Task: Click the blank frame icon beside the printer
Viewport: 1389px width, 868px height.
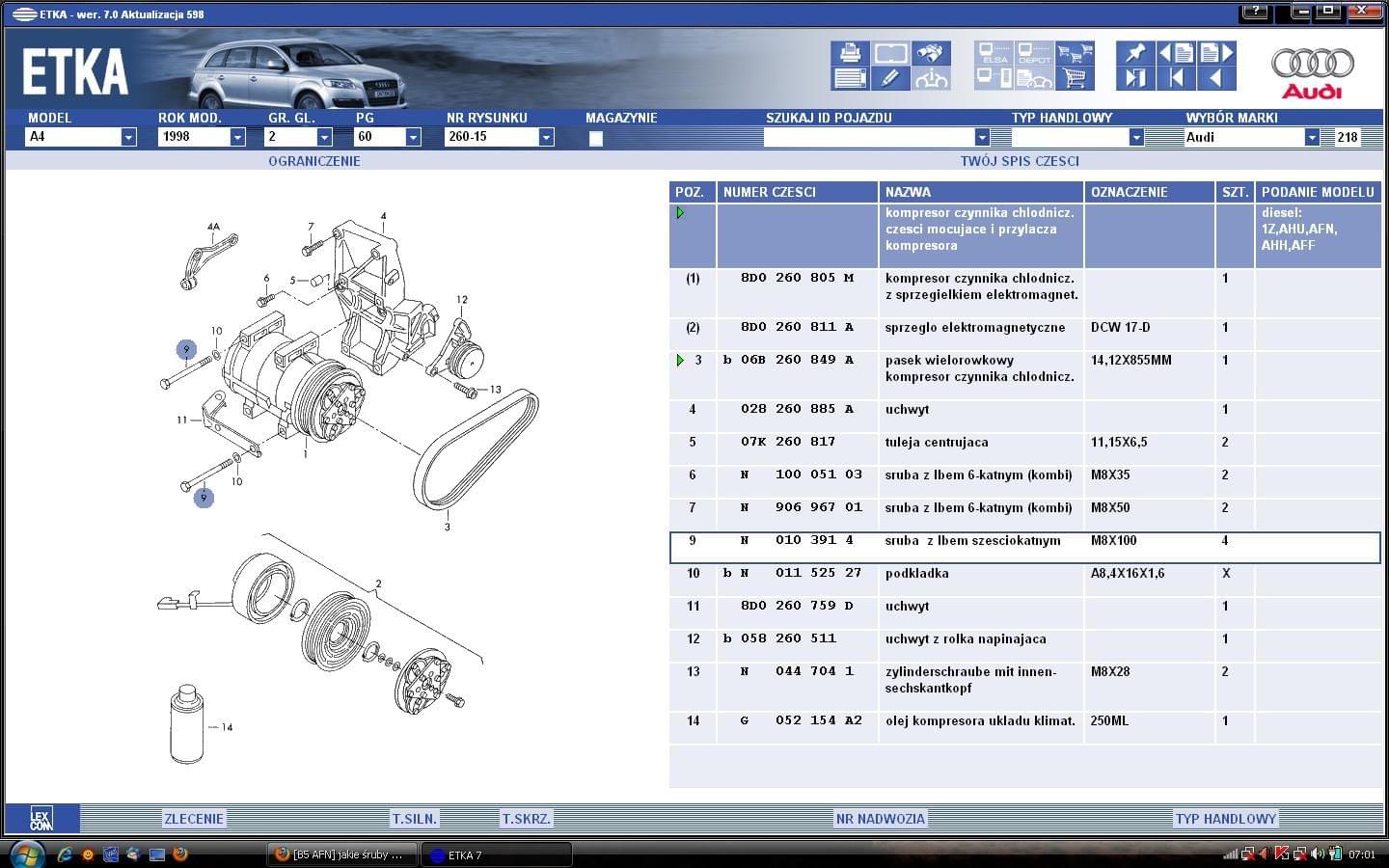Action: pyautogui.click(x=890, y=53)
